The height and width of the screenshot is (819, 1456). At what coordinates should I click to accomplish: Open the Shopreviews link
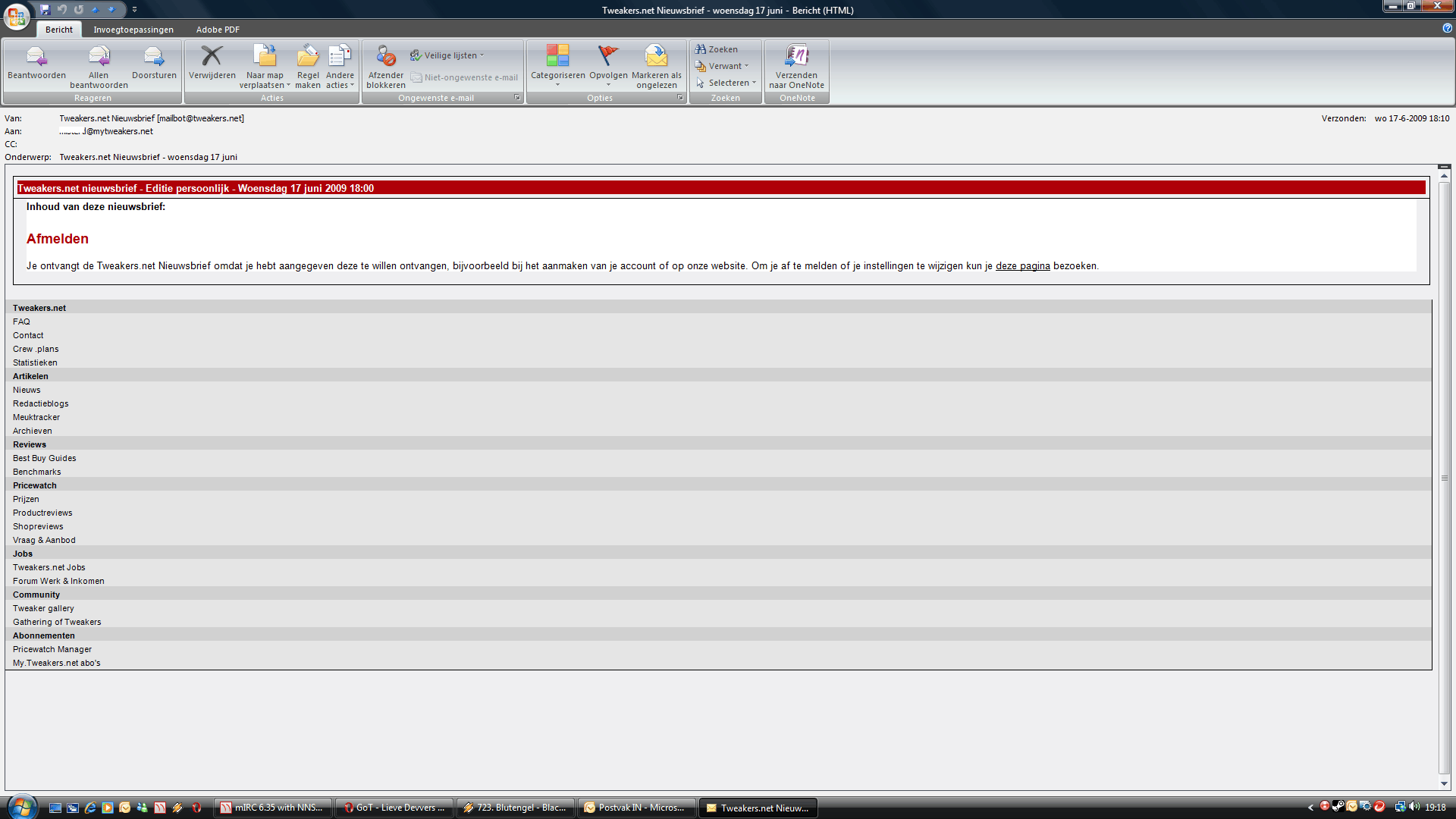[38, 526]
